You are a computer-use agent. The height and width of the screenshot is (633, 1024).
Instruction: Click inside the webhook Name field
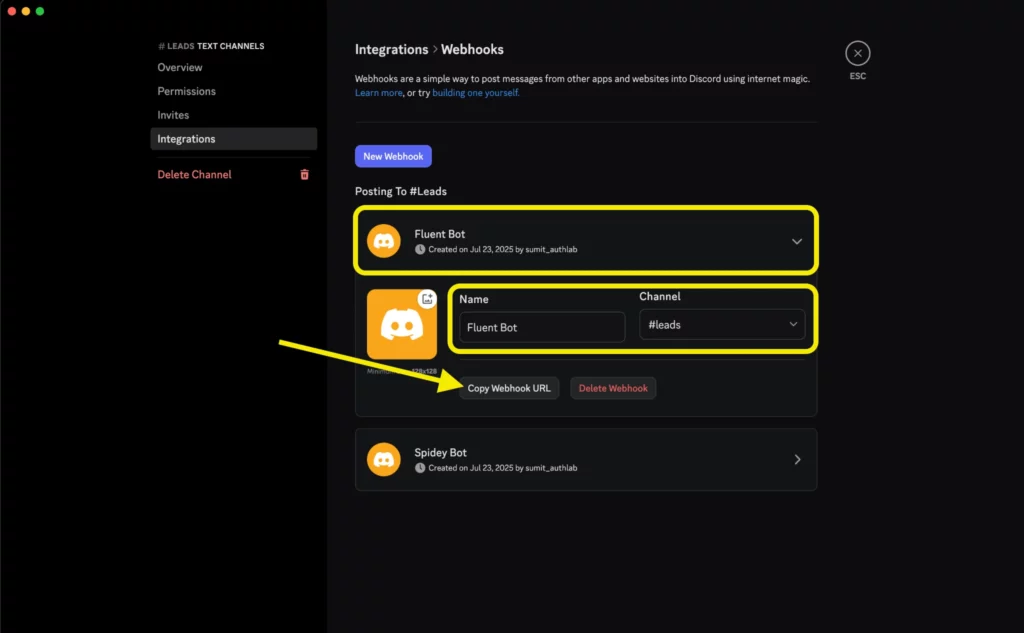[x=540, y=327]
